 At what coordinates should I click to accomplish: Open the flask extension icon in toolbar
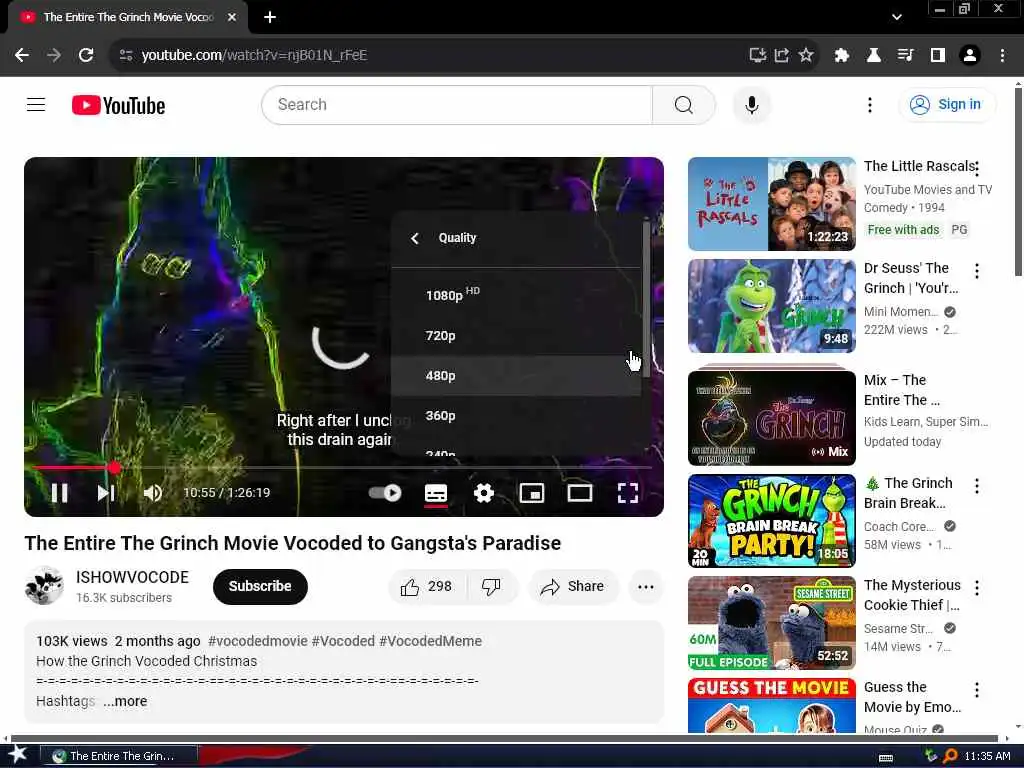click(x=873, y=56)
